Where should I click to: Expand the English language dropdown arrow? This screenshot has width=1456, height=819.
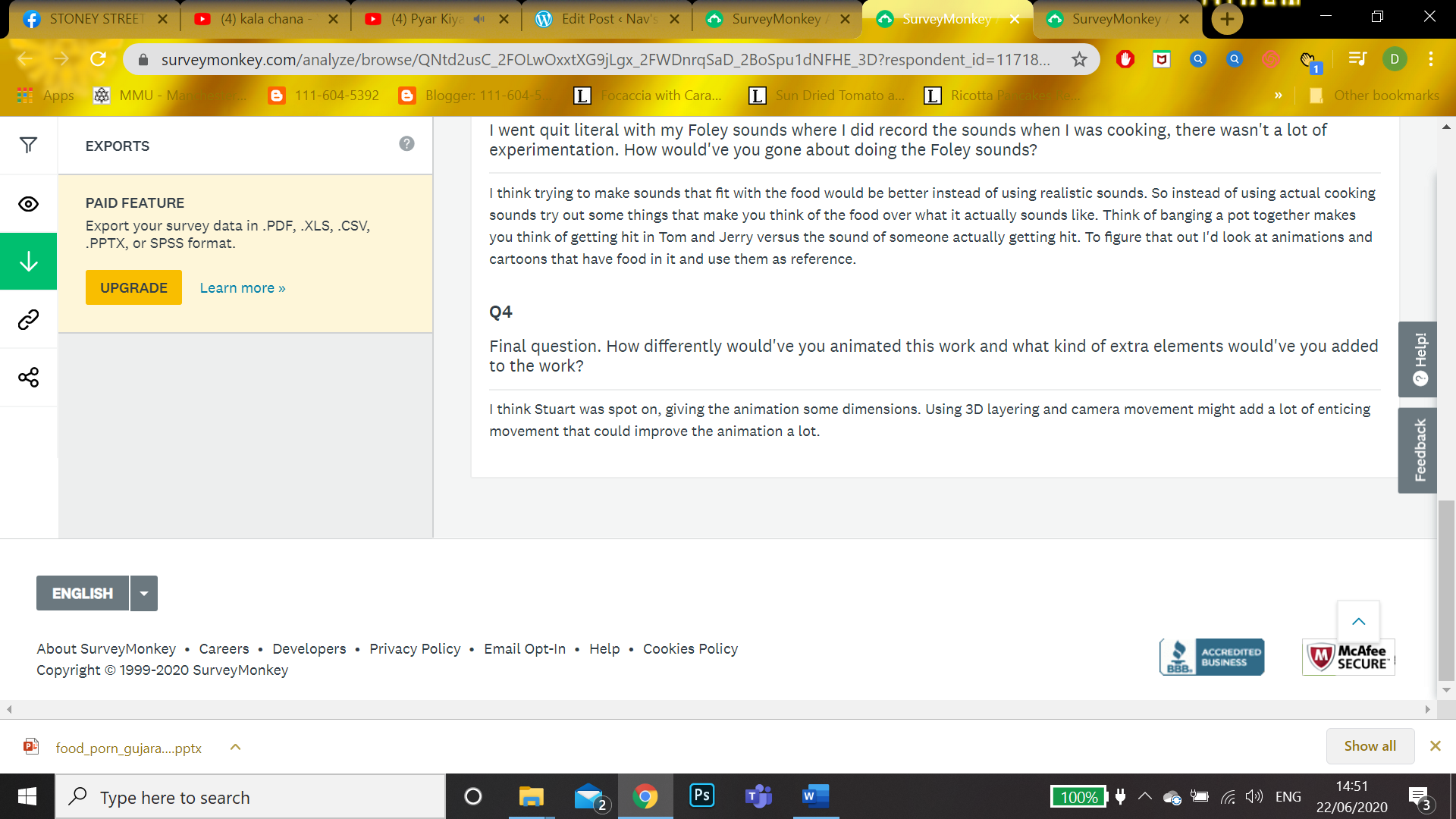[143, 594]
